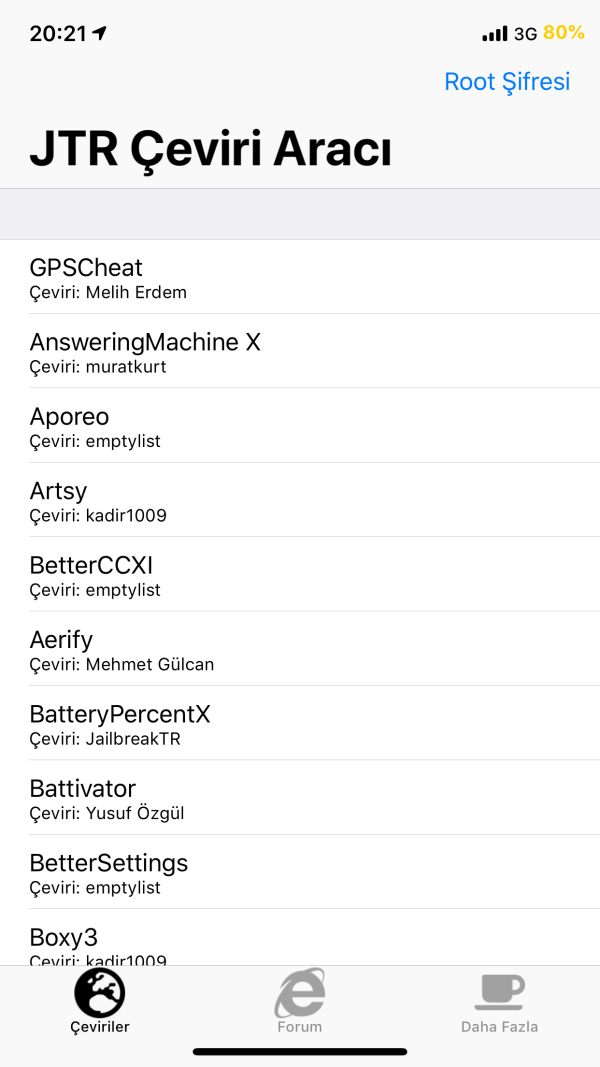This screenshot has width=600, height=1067.
Task: Open Root Şifresi link
Action: pos(507,82)
